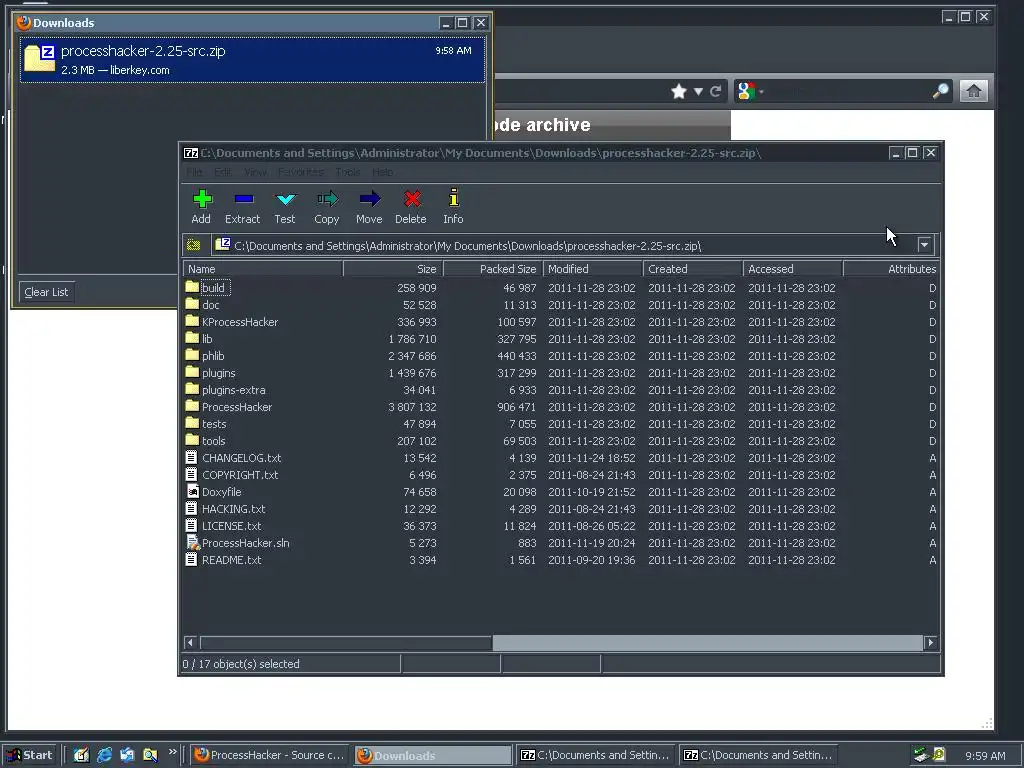Select the KProcessHacker folder icon
1024x768 pixels.
pos(191,321)
